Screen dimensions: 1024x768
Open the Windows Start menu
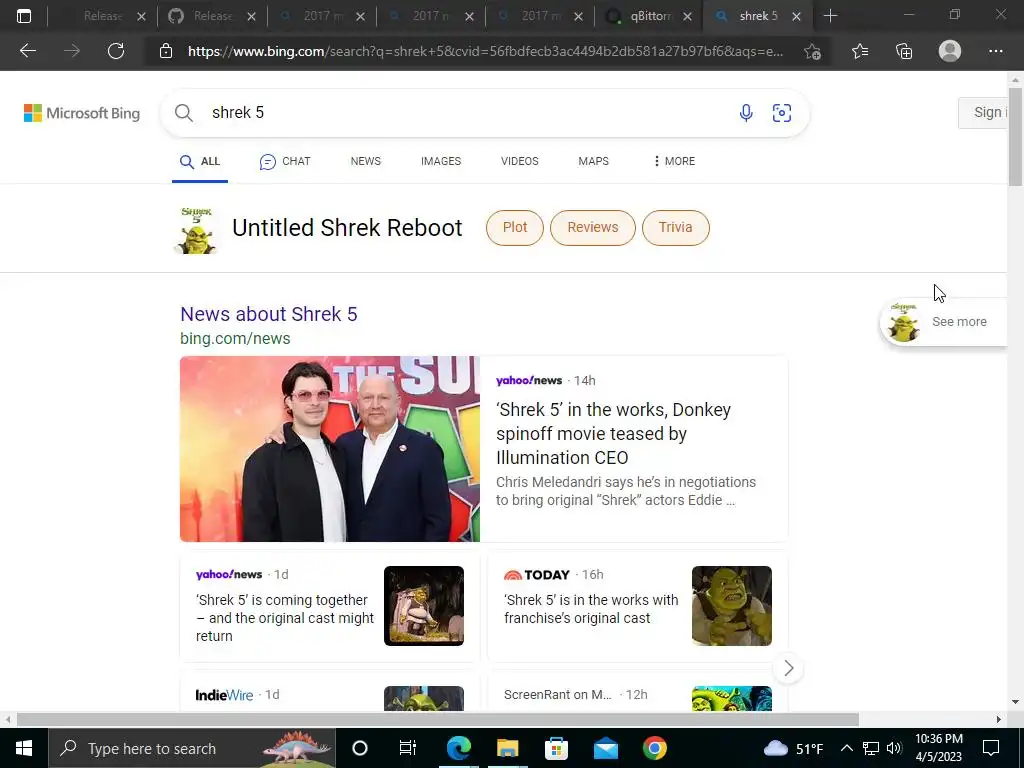pyautogui.click(x=24, y=748)
